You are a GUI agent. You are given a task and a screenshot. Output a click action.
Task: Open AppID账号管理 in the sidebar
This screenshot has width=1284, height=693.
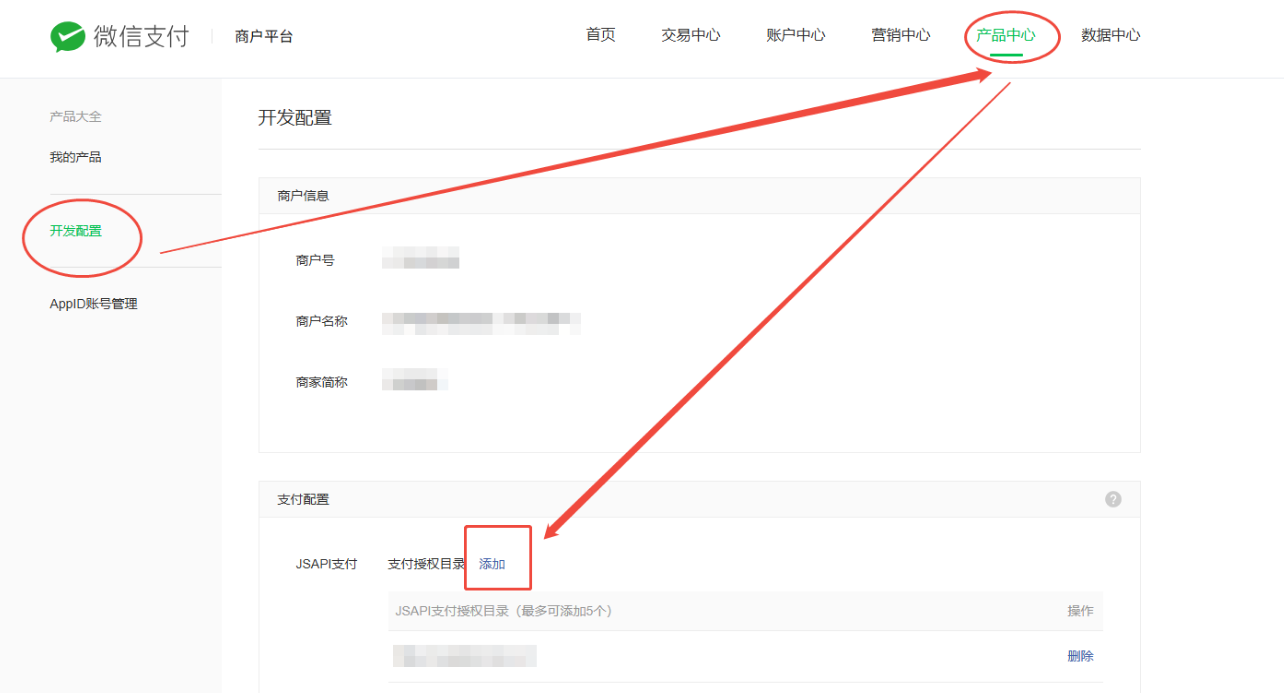coord(94,304)
